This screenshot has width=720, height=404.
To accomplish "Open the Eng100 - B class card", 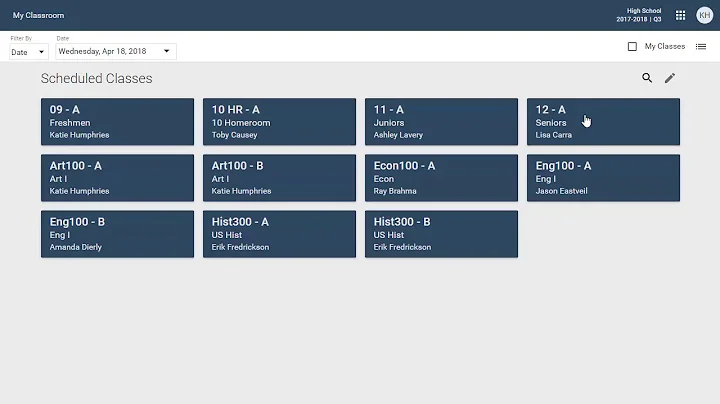I will pos(118,234).
